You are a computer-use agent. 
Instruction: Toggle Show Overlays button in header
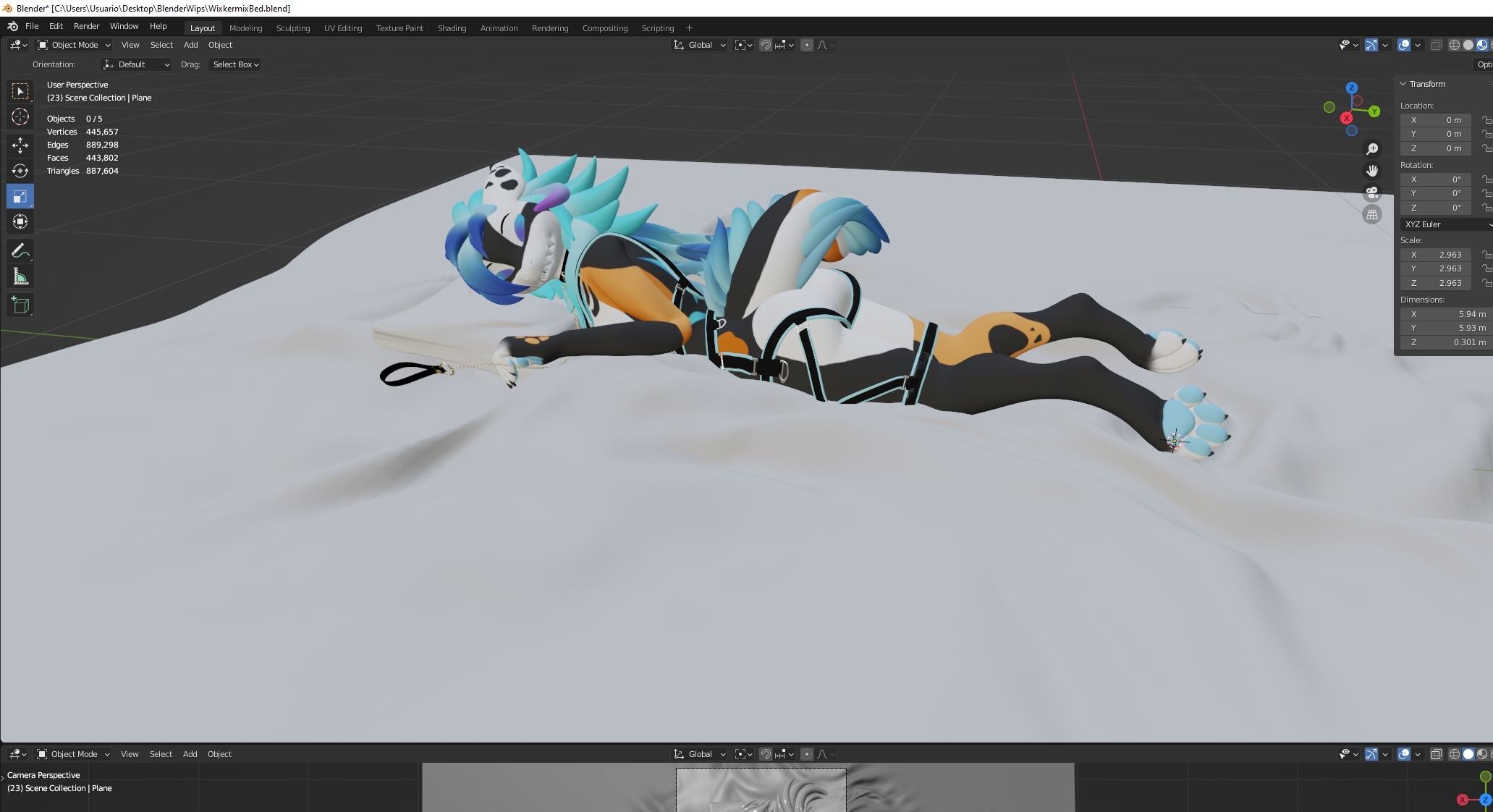point(1404,45)
